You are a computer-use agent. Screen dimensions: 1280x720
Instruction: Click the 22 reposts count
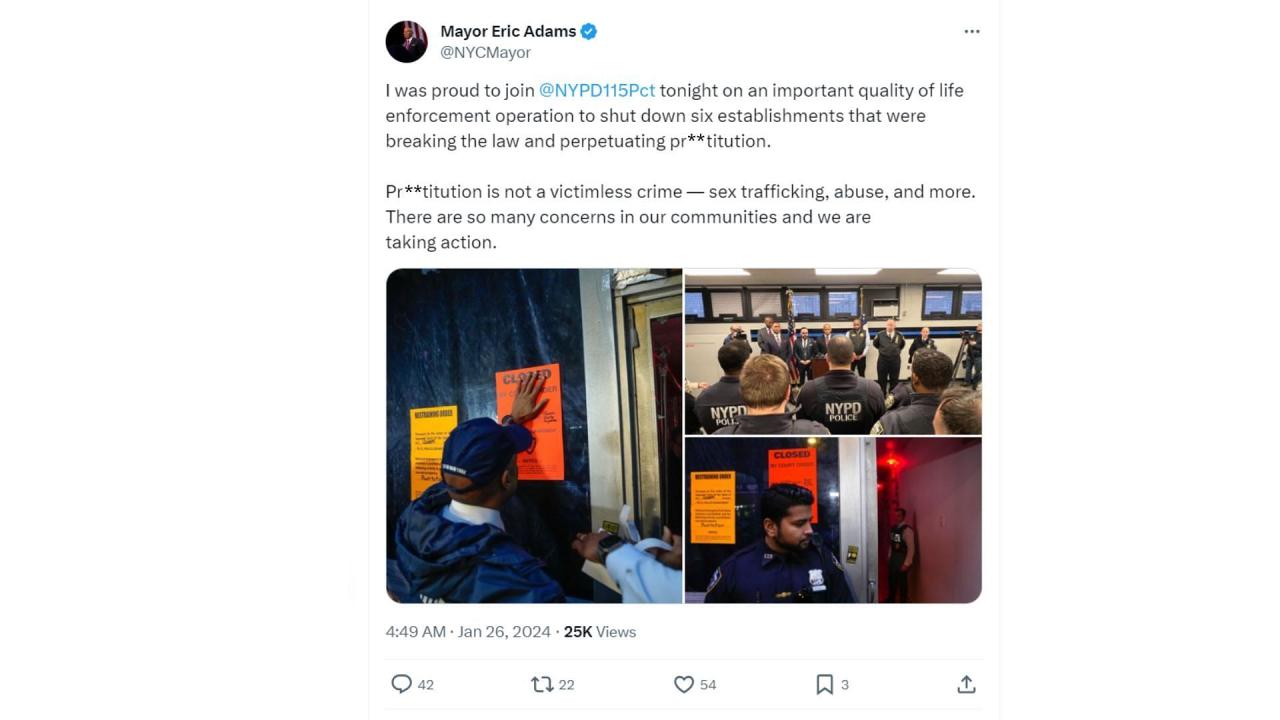point(566,684)
